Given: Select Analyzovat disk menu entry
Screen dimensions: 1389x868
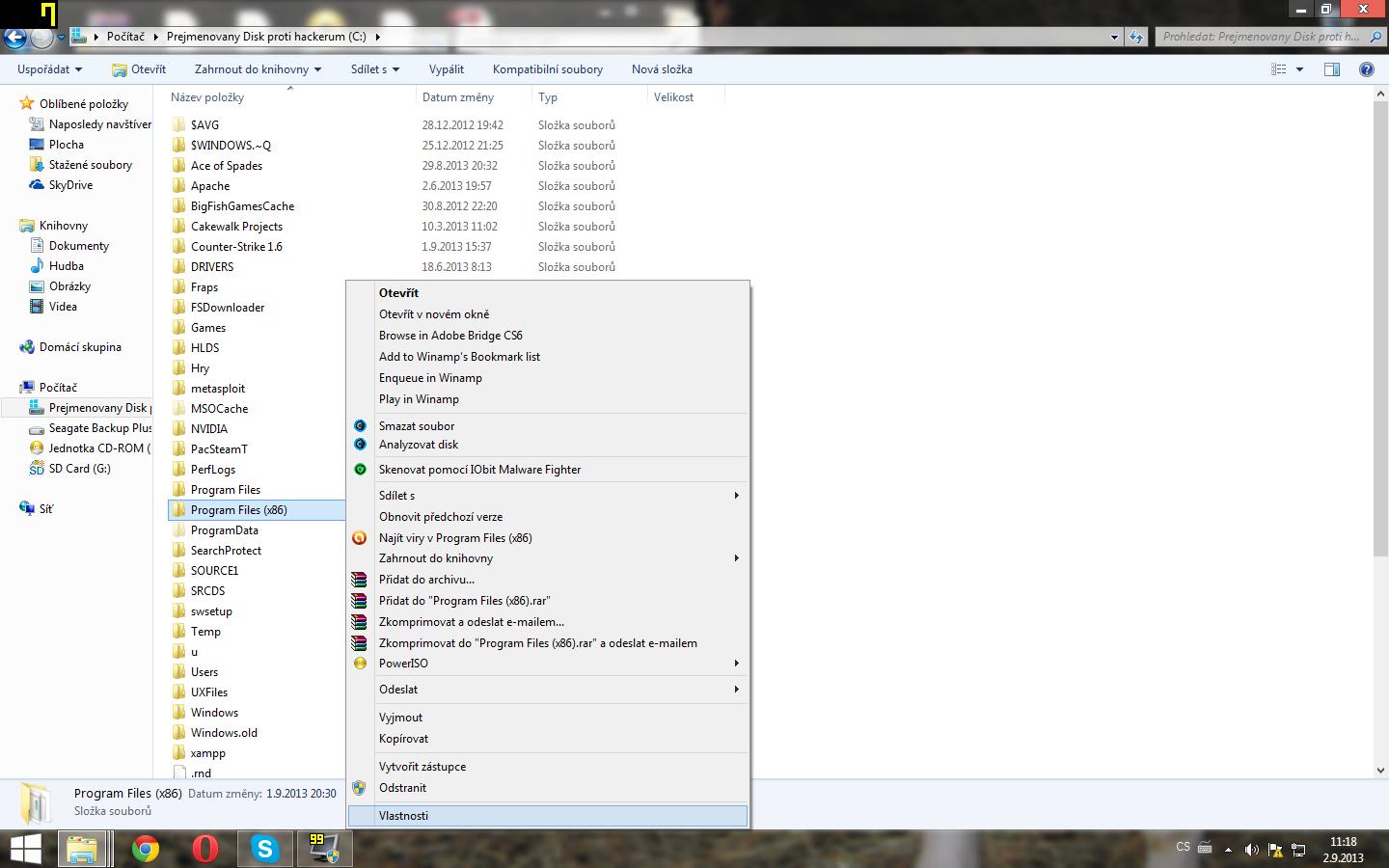Looking at the screenshot, I should tap(548, 445).
